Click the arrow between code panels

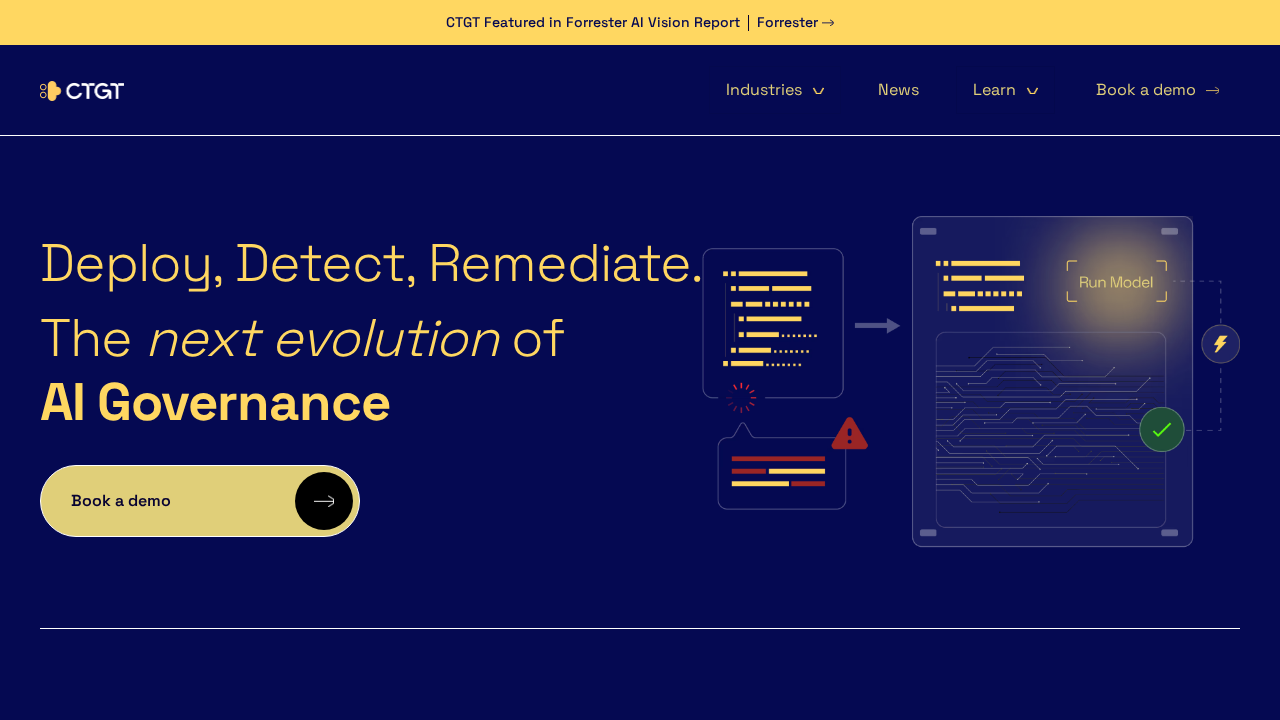coord(877,326)
